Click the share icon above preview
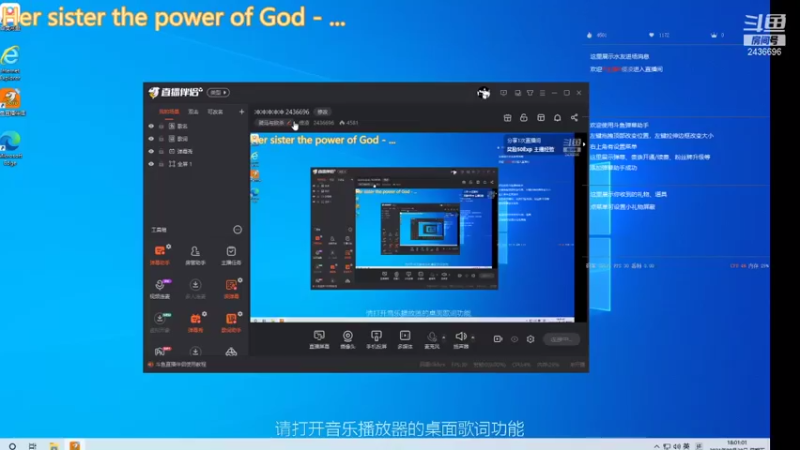This screenshot has height=450, width=800. point(574,118)
